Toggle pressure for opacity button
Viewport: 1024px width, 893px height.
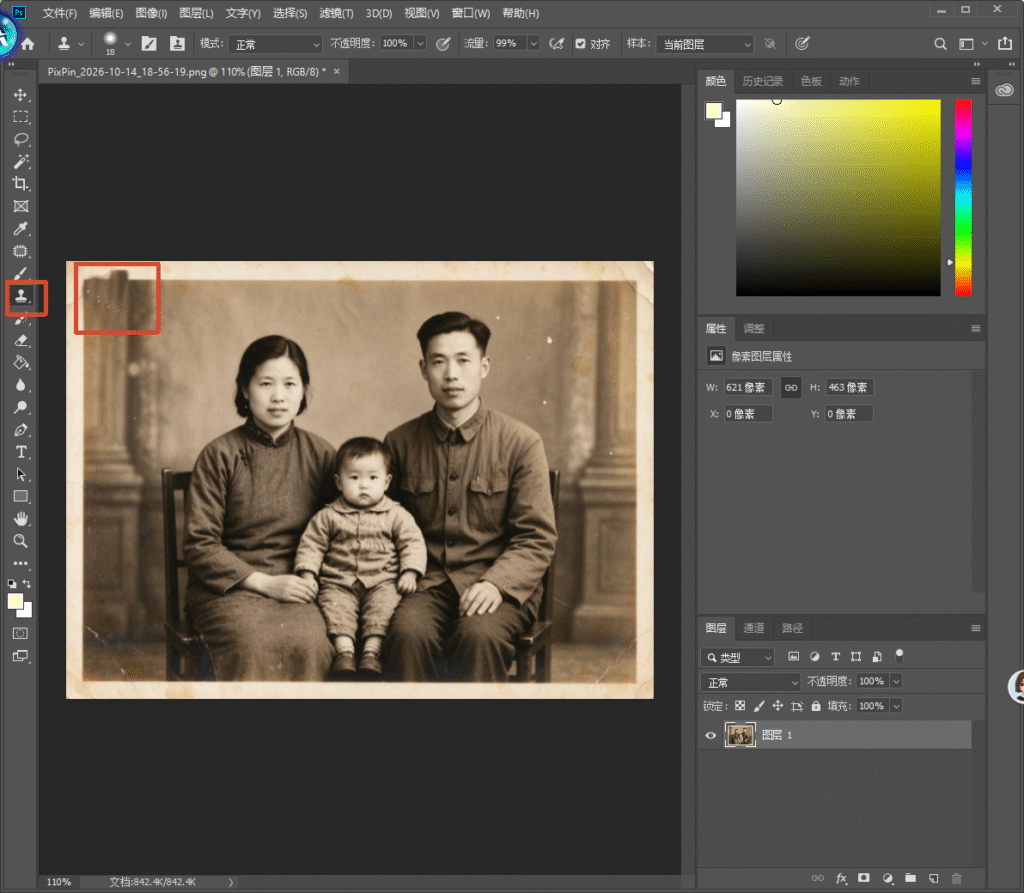pos(443,44)
